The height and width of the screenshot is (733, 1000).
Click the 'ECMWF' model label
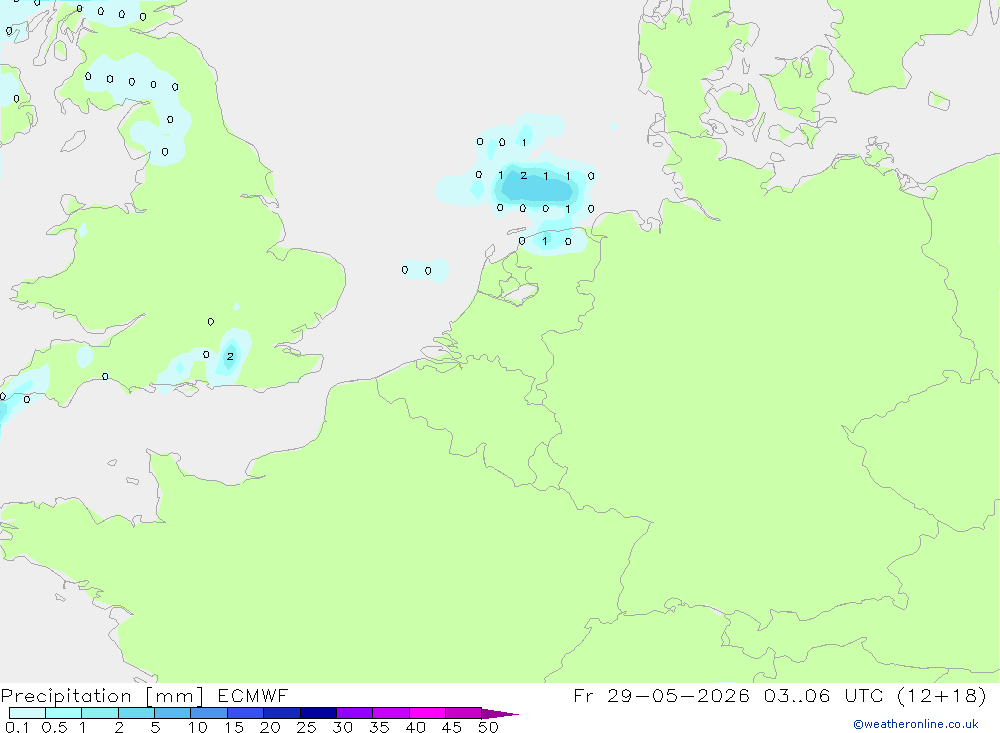point(253,695)
